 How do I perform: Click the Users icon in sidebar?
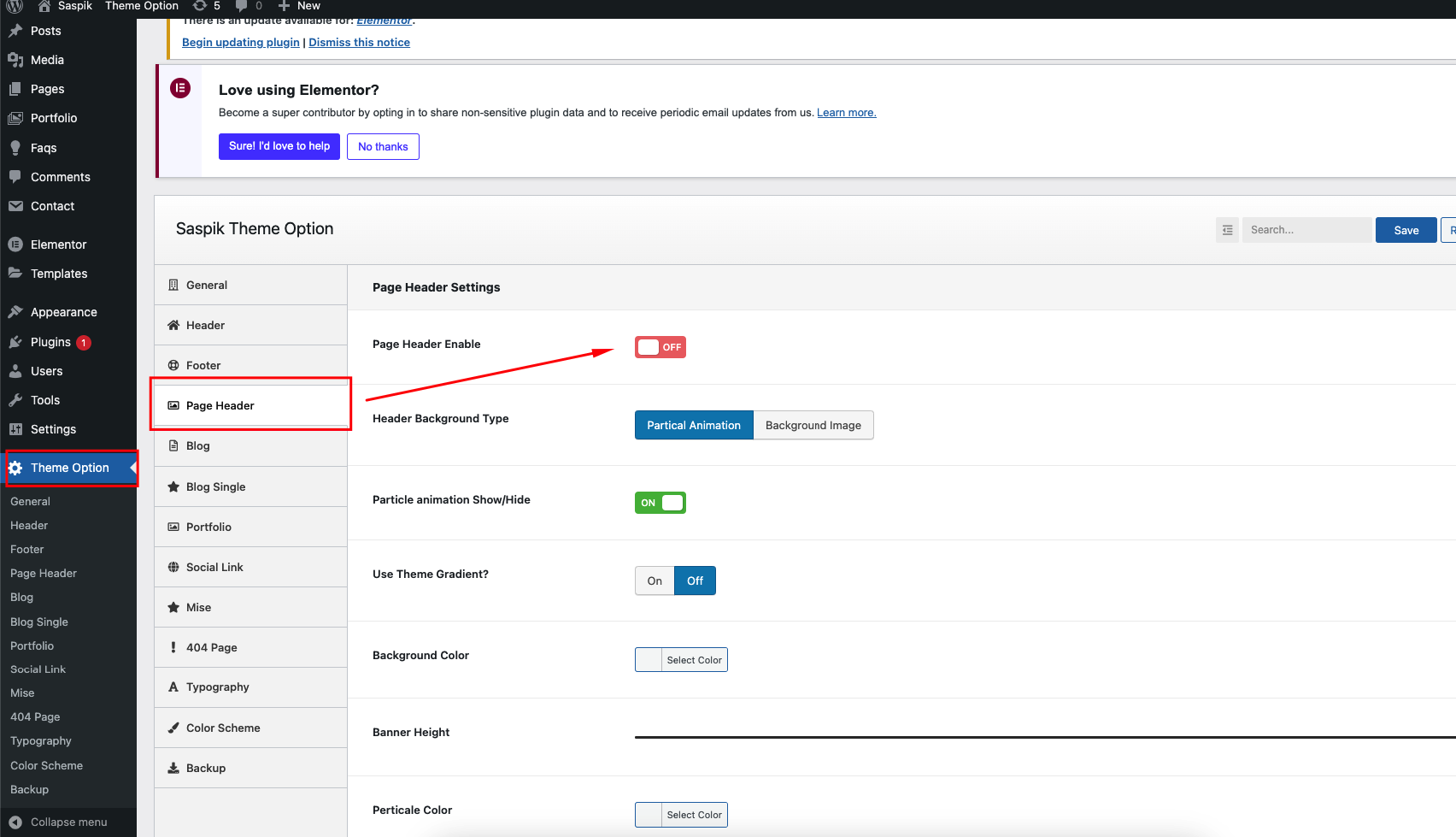[x=15, y=371]
